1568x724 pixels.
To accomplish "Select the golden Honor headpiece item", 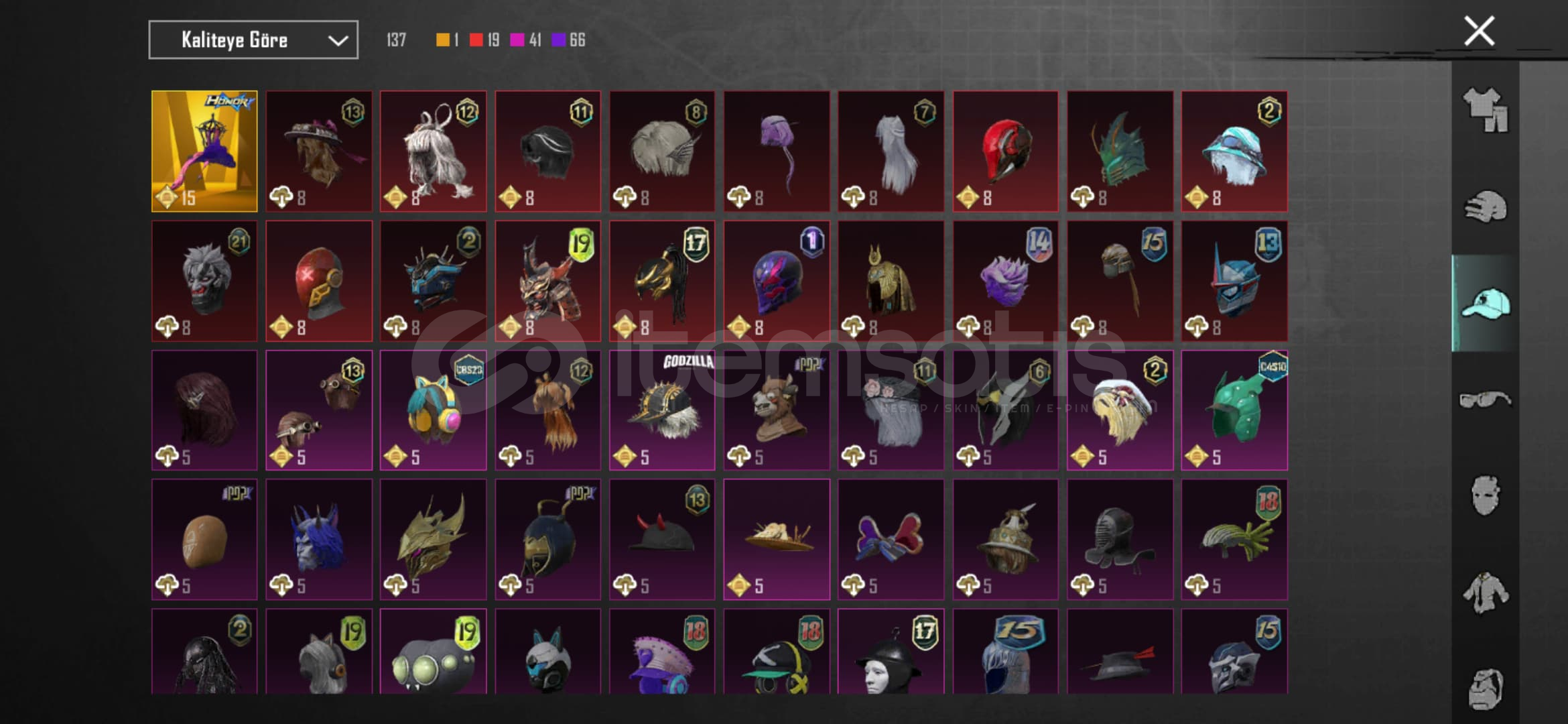I will [x=204, y=152].
